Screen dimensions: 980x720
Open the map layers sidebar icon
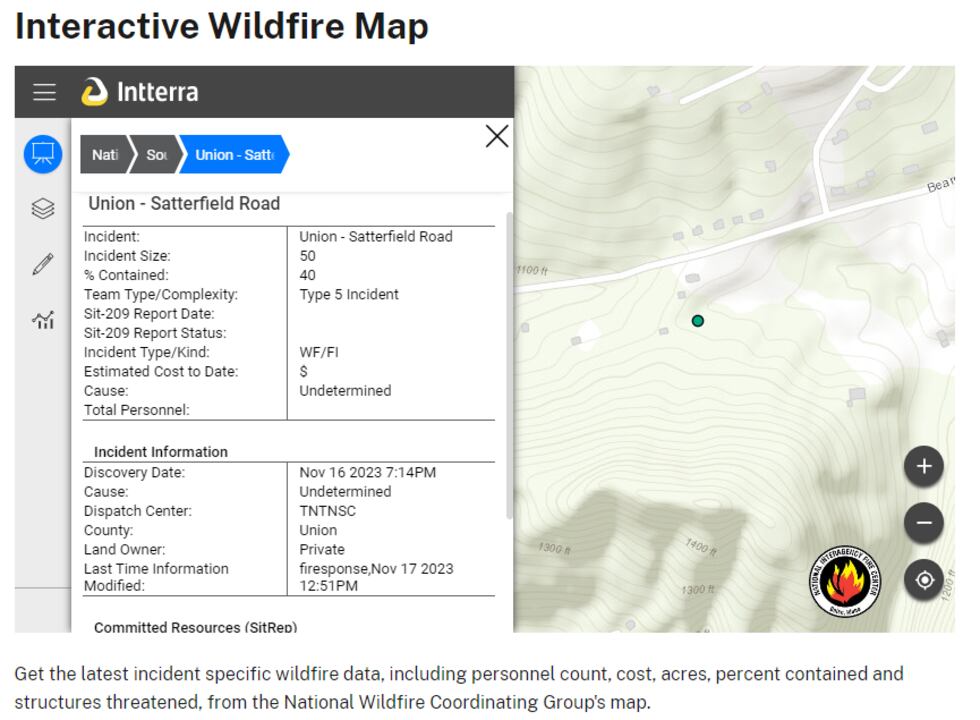pyautogui.click(x=43, y=208)
